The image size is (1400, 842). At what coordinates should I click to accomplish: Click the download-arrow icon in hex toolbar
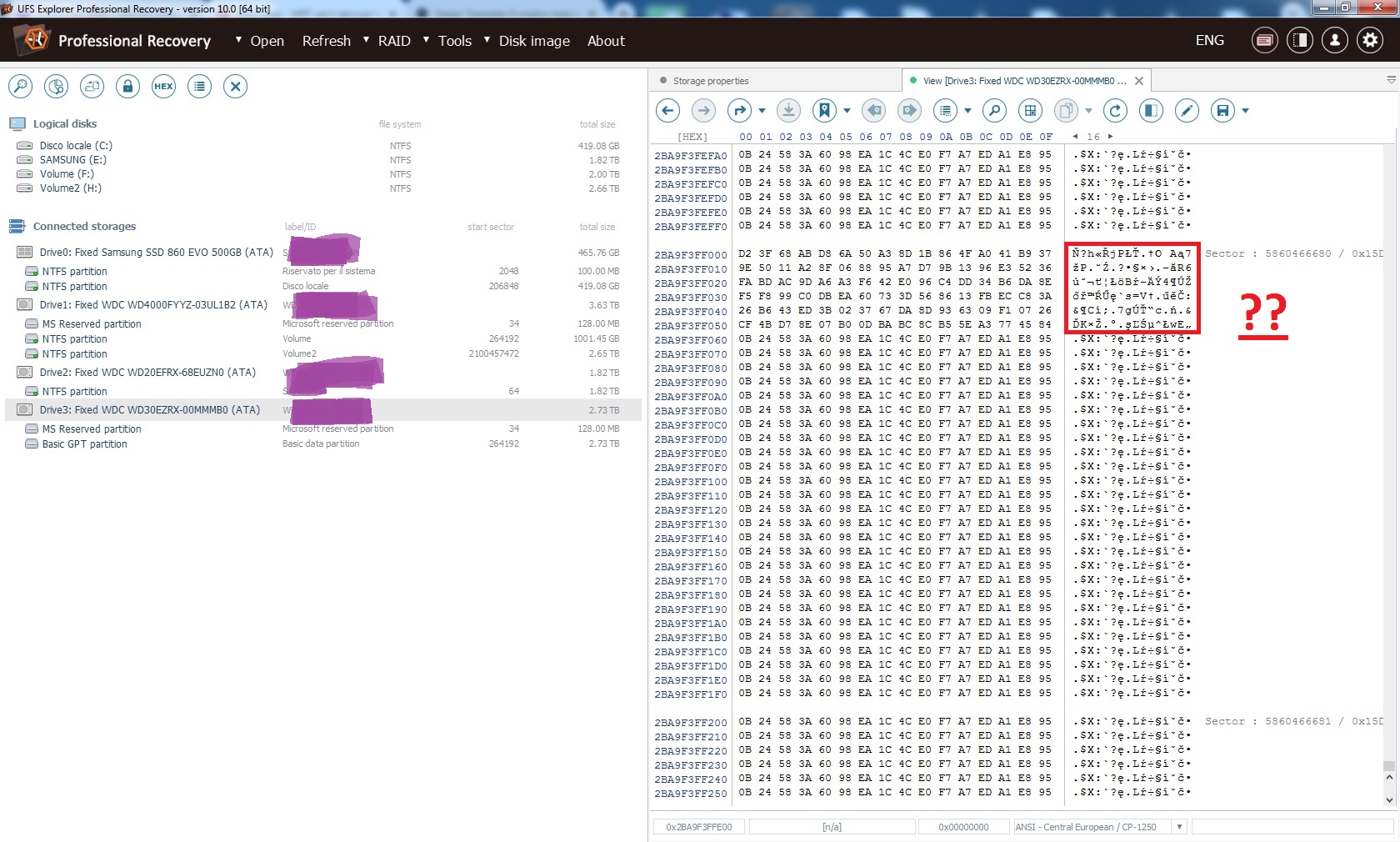click(x=789, y=110)
